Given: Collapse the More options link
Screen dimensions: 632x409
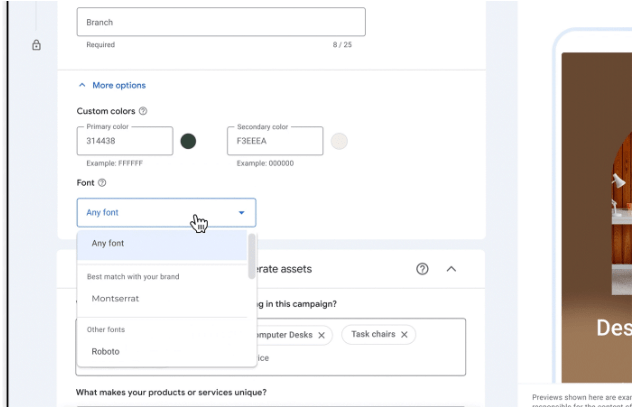Looking at the screenshot, I should pyautogui.click(x=119, y=85).
